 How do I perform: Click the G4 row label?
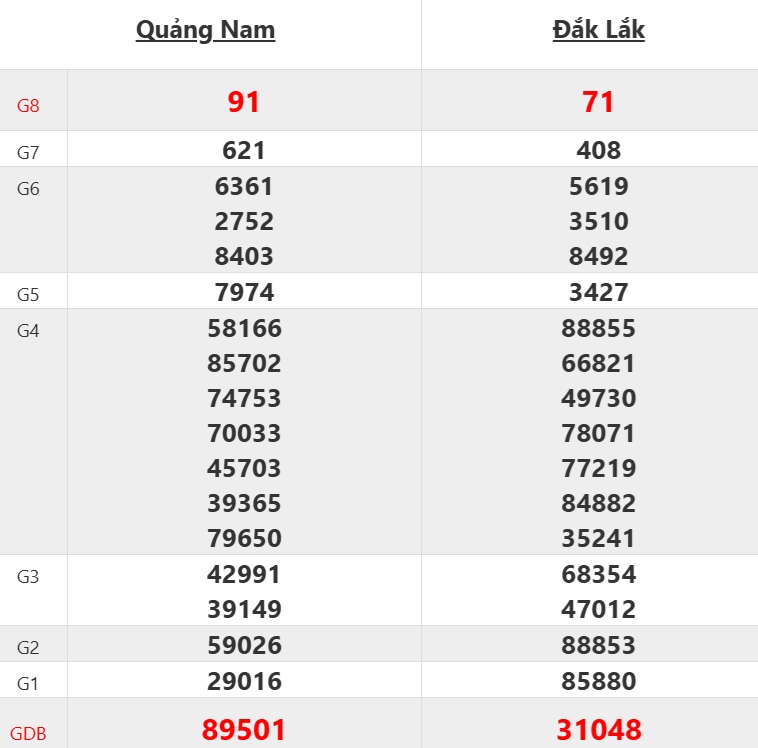(x=28, y=331)
